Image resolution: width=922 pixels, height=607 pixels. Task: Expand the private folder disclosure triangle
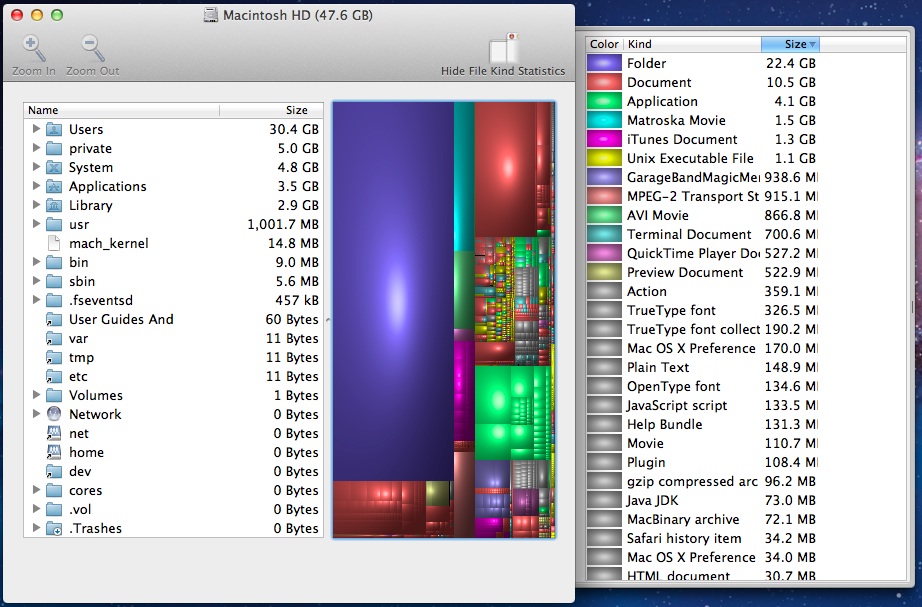point(36,148)
